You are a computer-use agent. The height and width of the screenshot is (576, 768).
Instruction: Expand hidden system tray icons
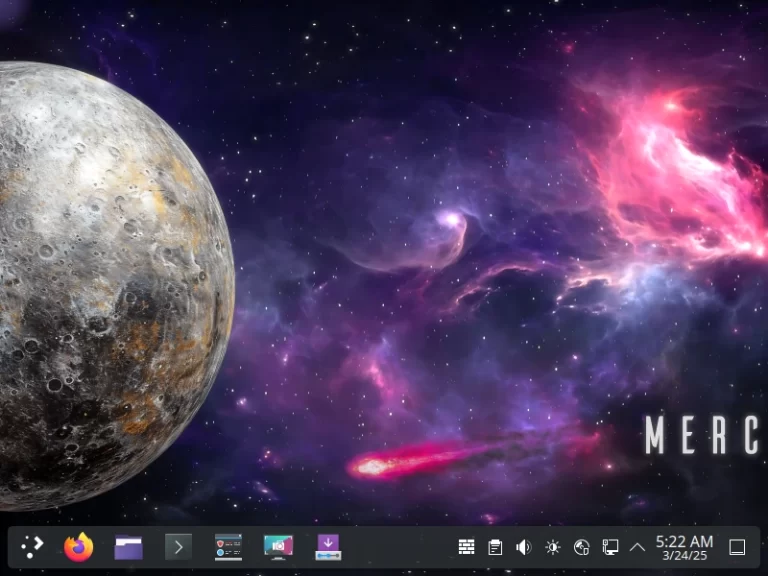click(x=637, y=547)
